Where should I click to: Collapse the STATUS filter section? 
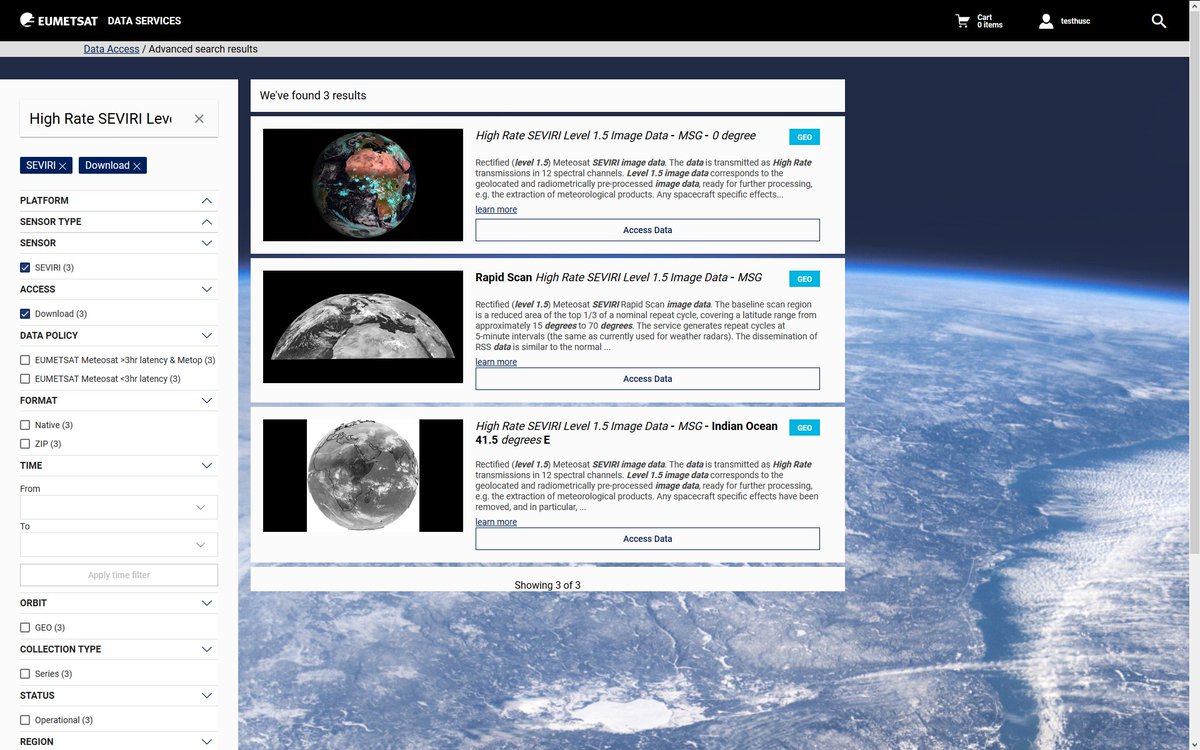coord(119,696)
